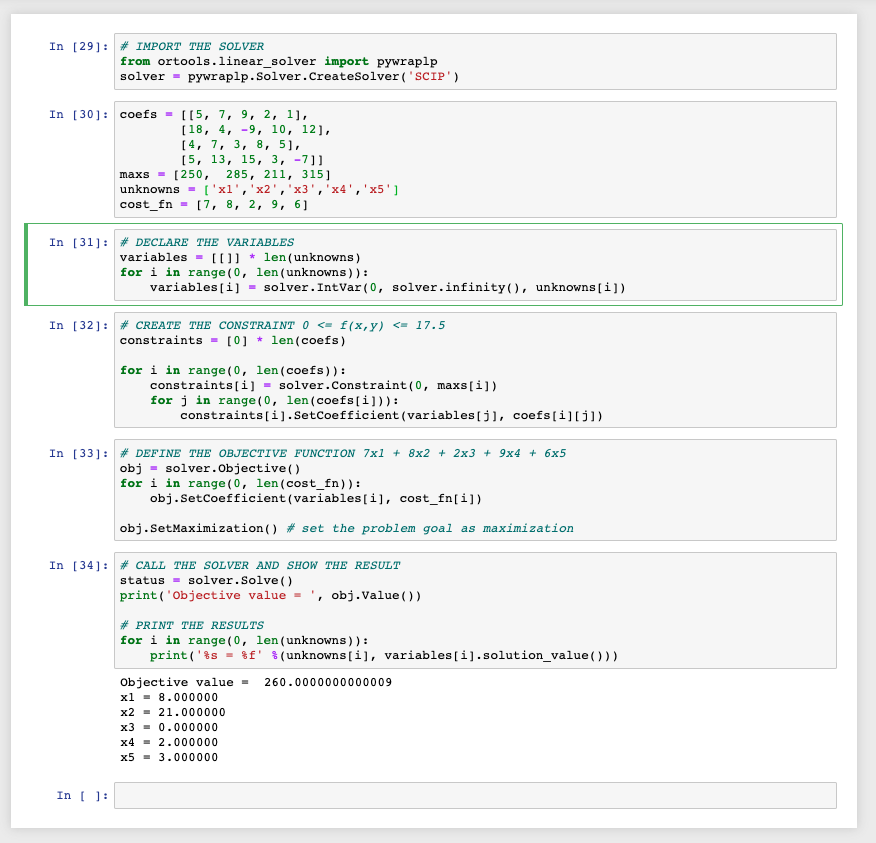This screenshot has width=876, height=843.
Task: Click the 'variables = [[]] * len(unknowns)' line
Action: [240, 257]
